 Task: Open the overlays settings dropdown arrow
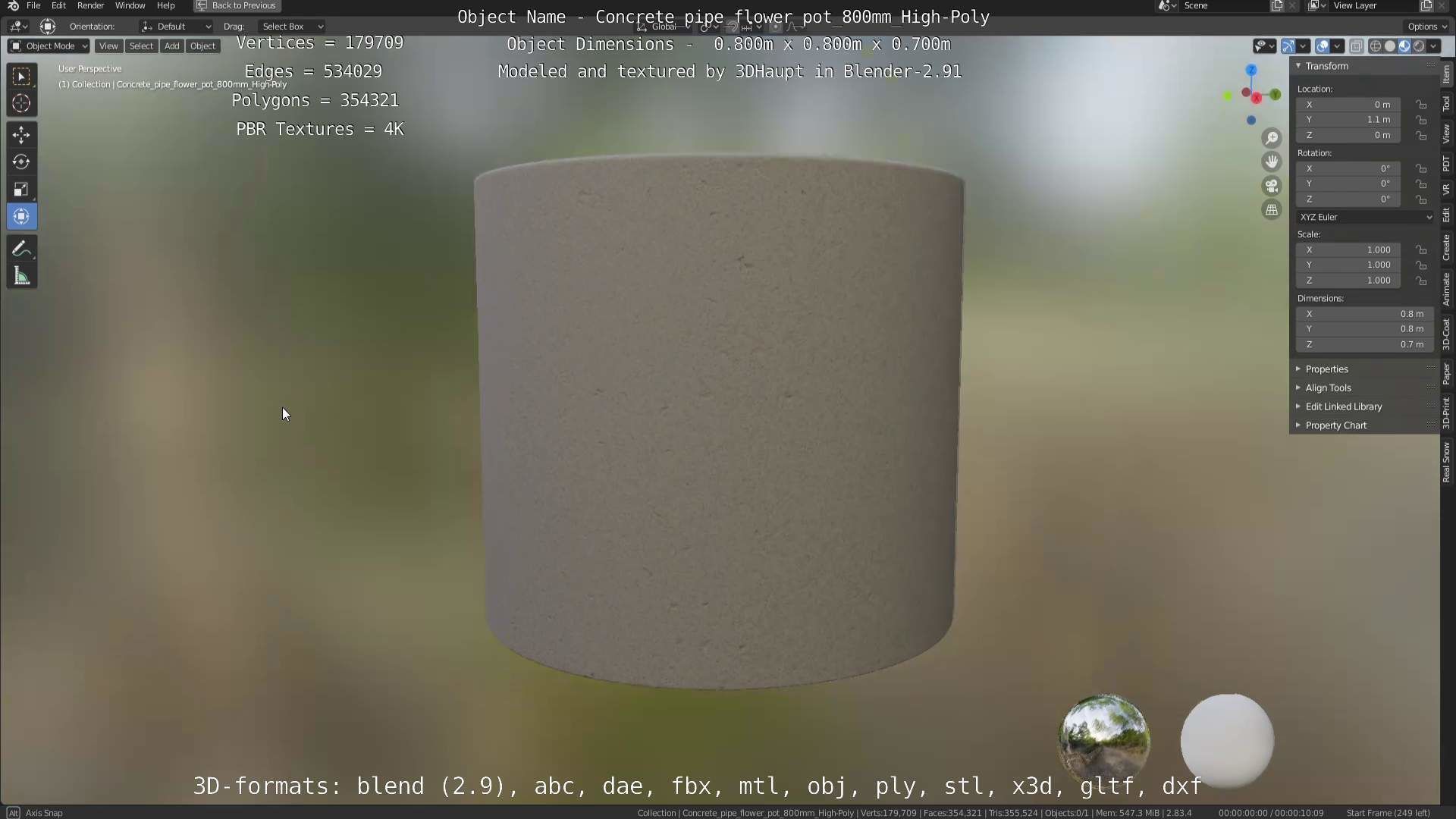point(1338,46)
